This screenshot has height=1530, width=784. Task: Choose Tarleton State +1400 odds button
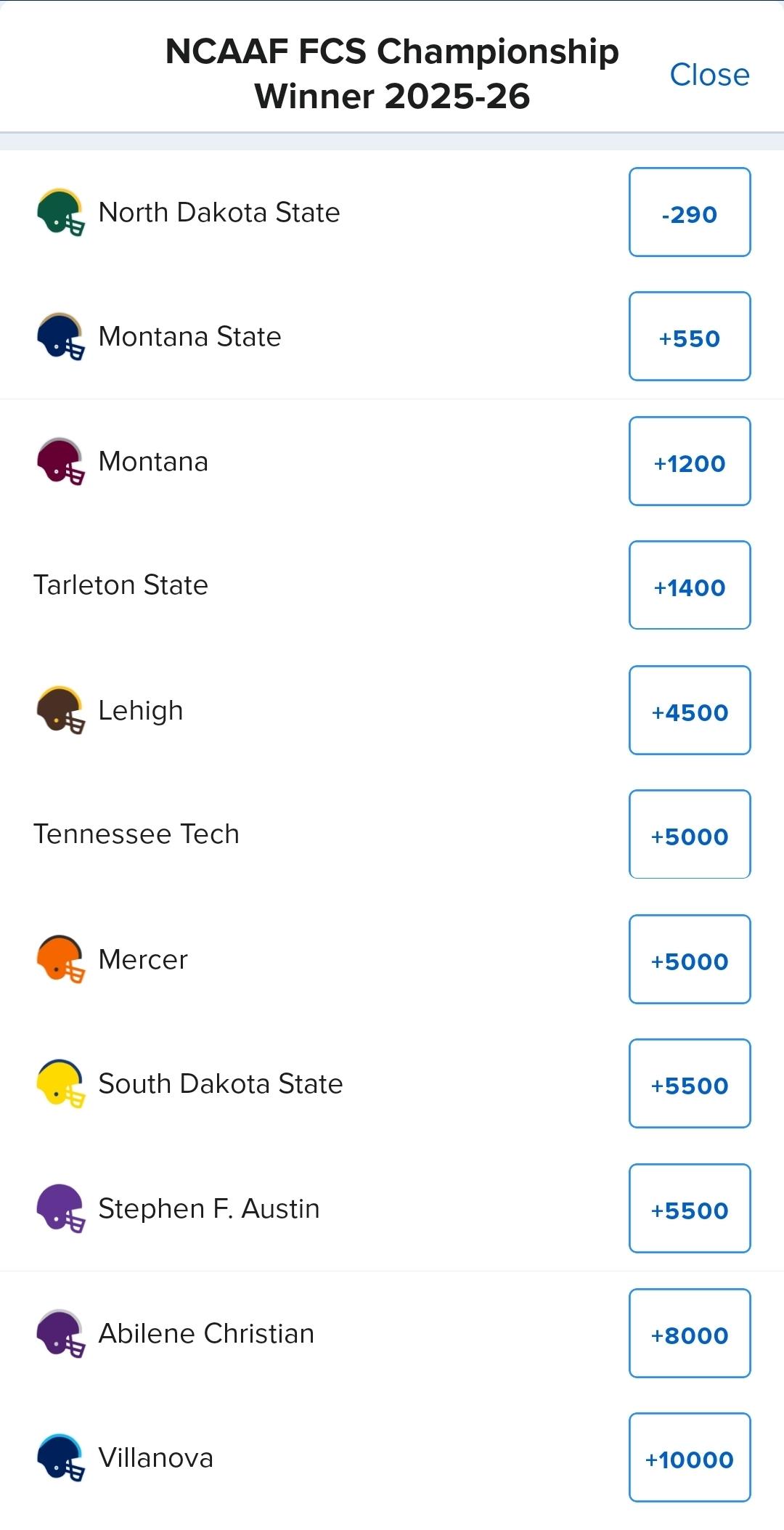[x=690, y=585]
